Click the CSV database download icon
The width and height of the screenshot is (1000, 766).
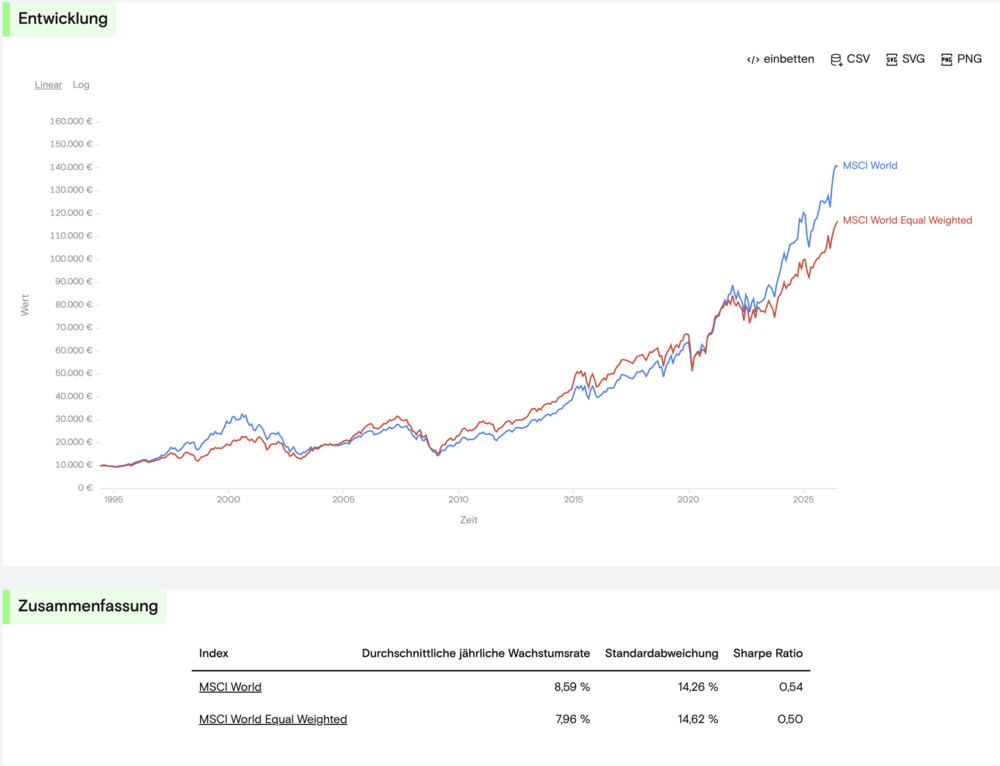point(835,59)
